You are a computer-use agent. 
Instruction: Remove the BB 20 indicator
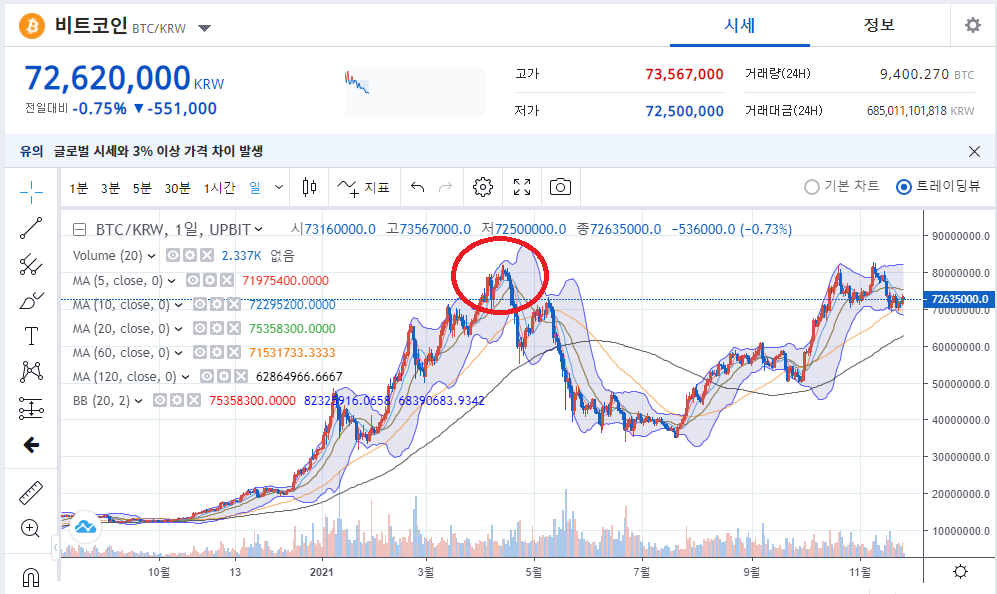click(x=194, y=400)
